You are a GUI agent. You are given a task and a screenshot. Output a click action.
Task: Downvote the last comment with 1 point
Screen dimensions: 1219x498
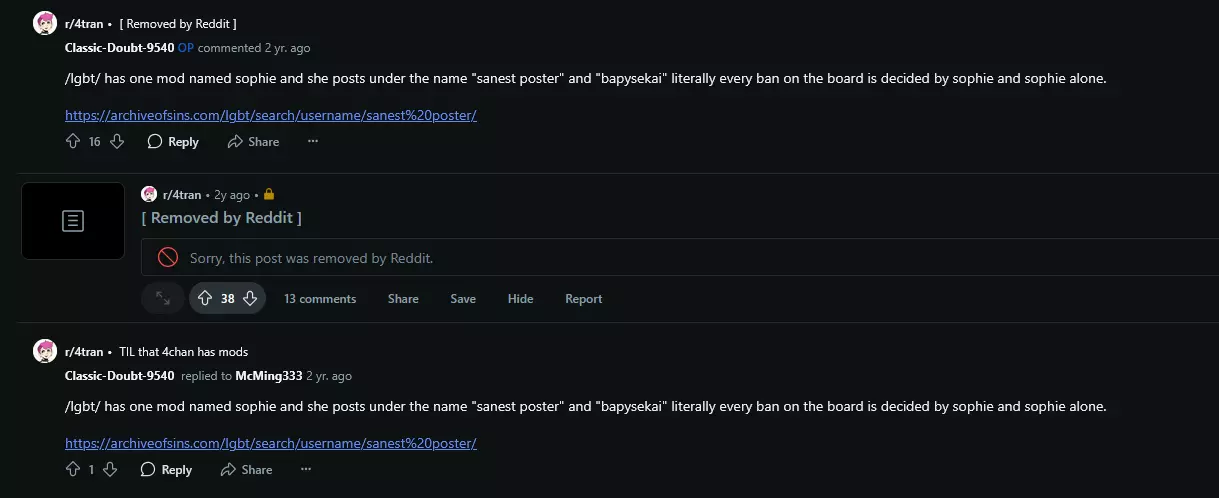110,470
